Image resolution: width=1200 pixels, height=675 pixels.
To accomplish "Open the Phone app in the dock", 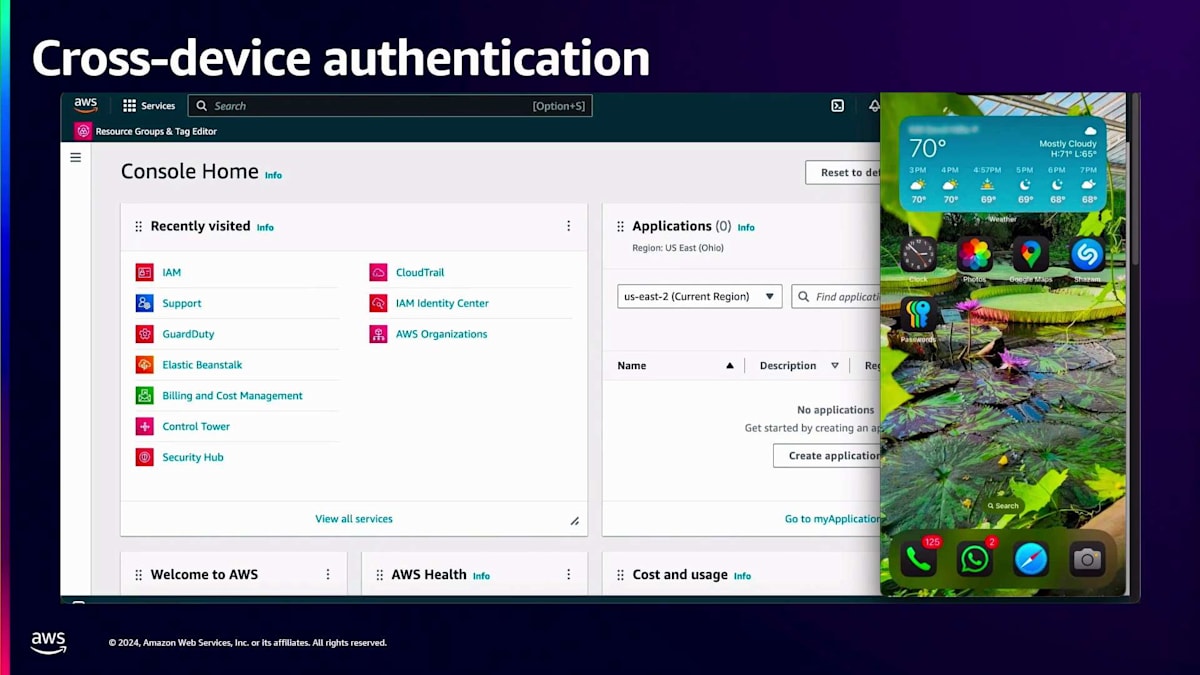I will tap(918, 559).
